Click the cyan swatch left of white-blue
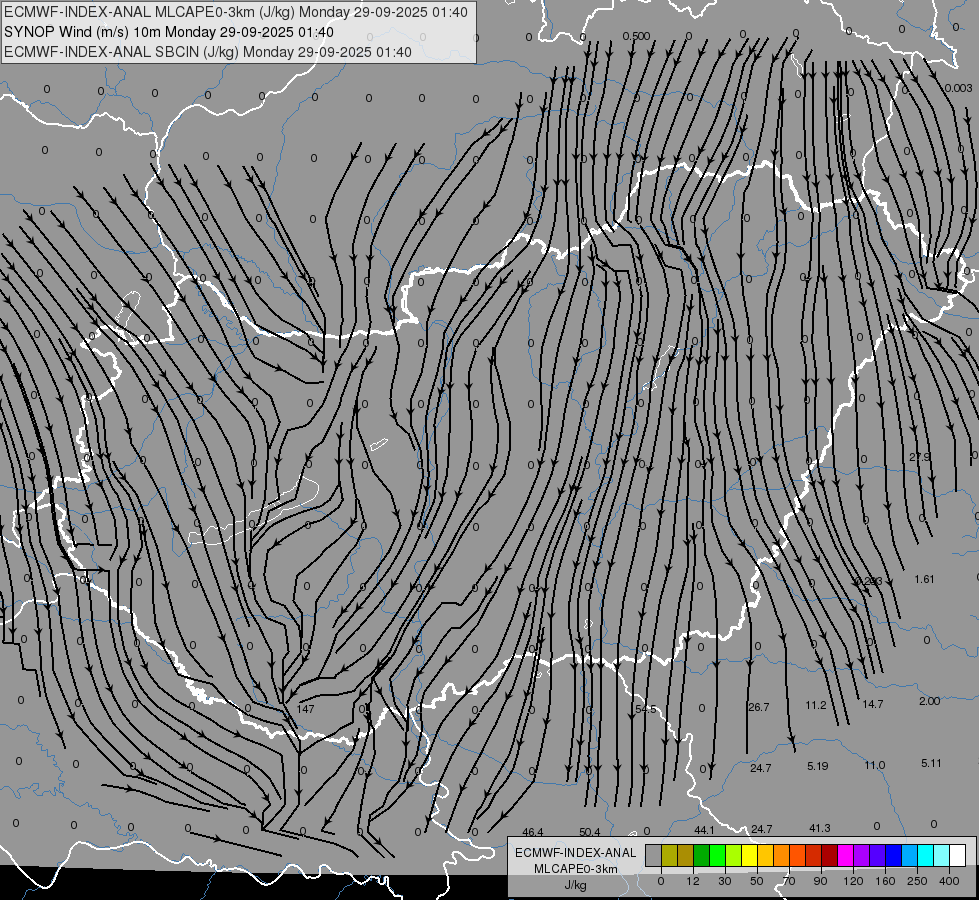The image size is (979, 900). click(x=925, y=856)
